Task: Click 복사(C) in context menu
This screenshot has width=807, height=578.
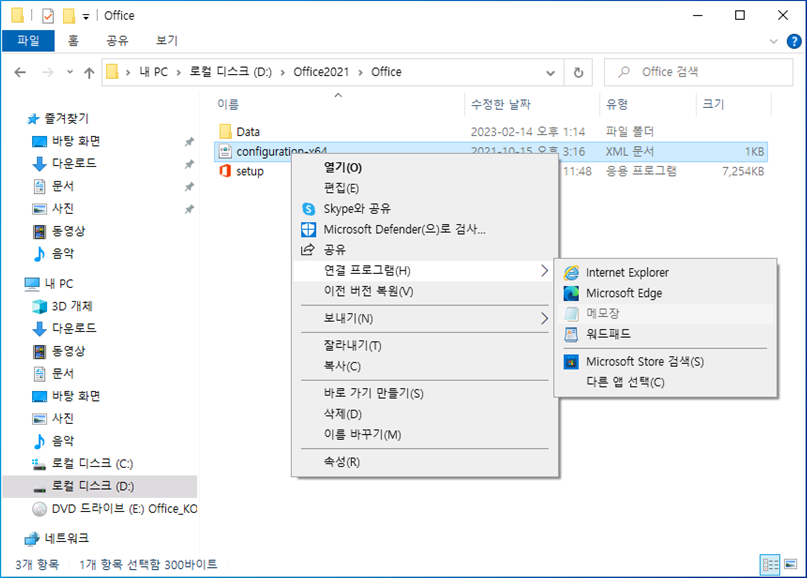Action: (425, 366)
